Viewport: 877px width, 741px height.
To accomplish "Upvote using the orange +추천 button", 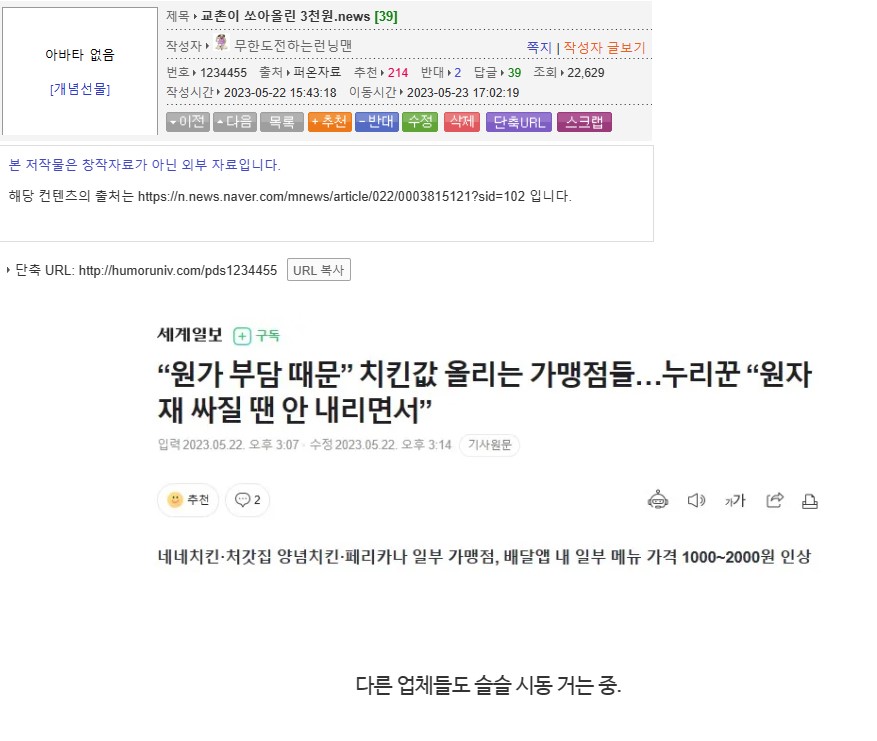I will [330, 122].
